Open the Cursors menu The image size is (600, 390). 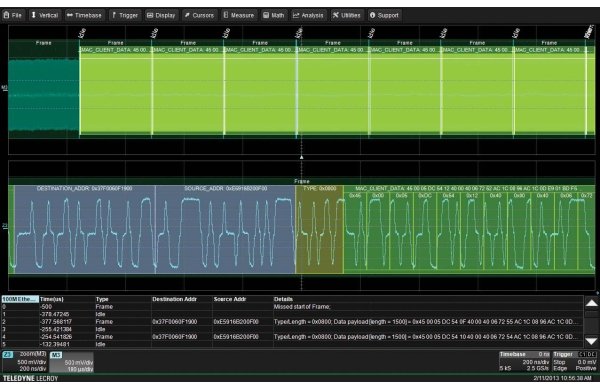tap(199, 15)
